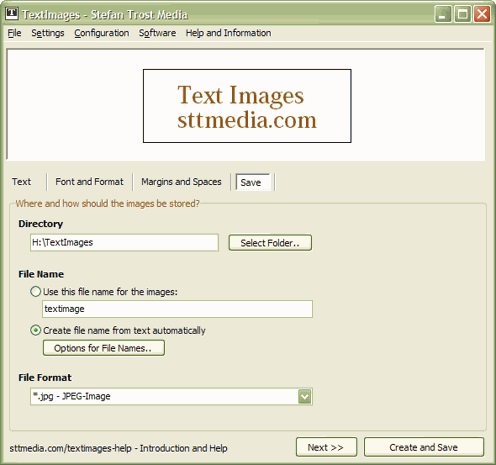Click the Select Folder button

(x=270, y=243)
